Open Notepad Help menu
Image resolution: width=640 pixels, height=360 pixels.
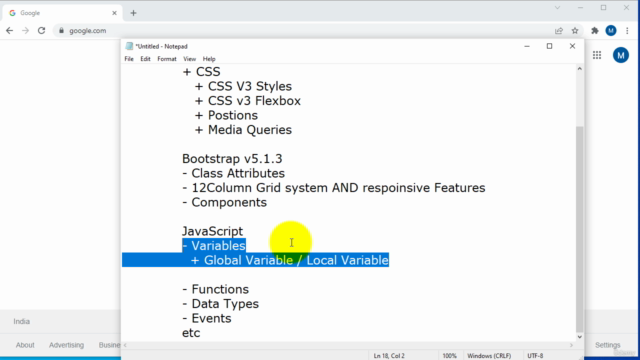coord(209,59)
